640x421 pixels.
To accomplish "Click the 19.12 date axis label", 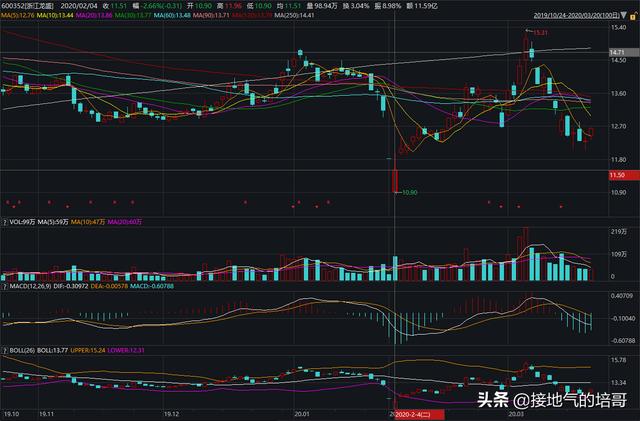I will (171, 414).
